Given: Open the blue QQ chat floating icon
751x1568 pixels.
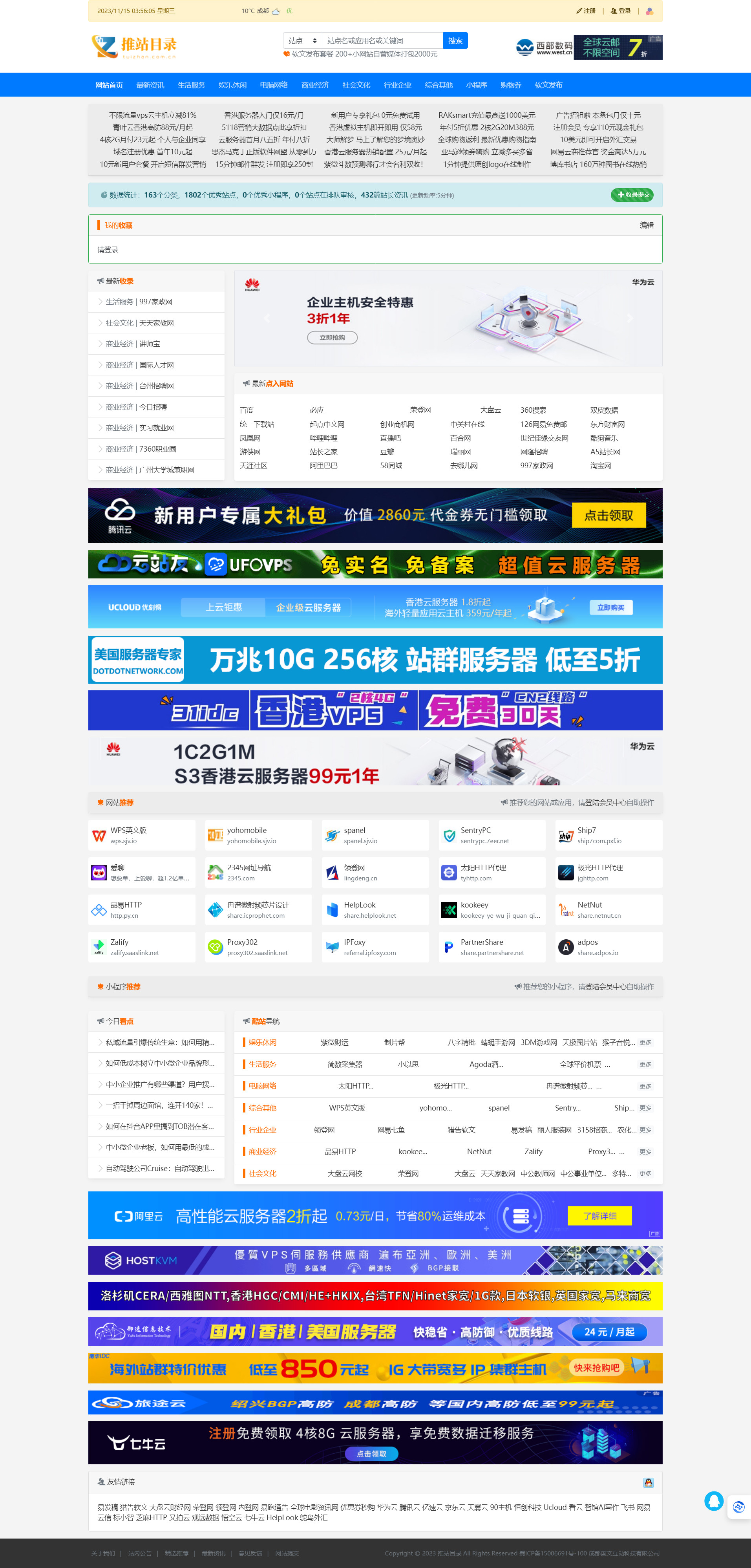Looking at the screenshot, I should tap(714, 1501).
